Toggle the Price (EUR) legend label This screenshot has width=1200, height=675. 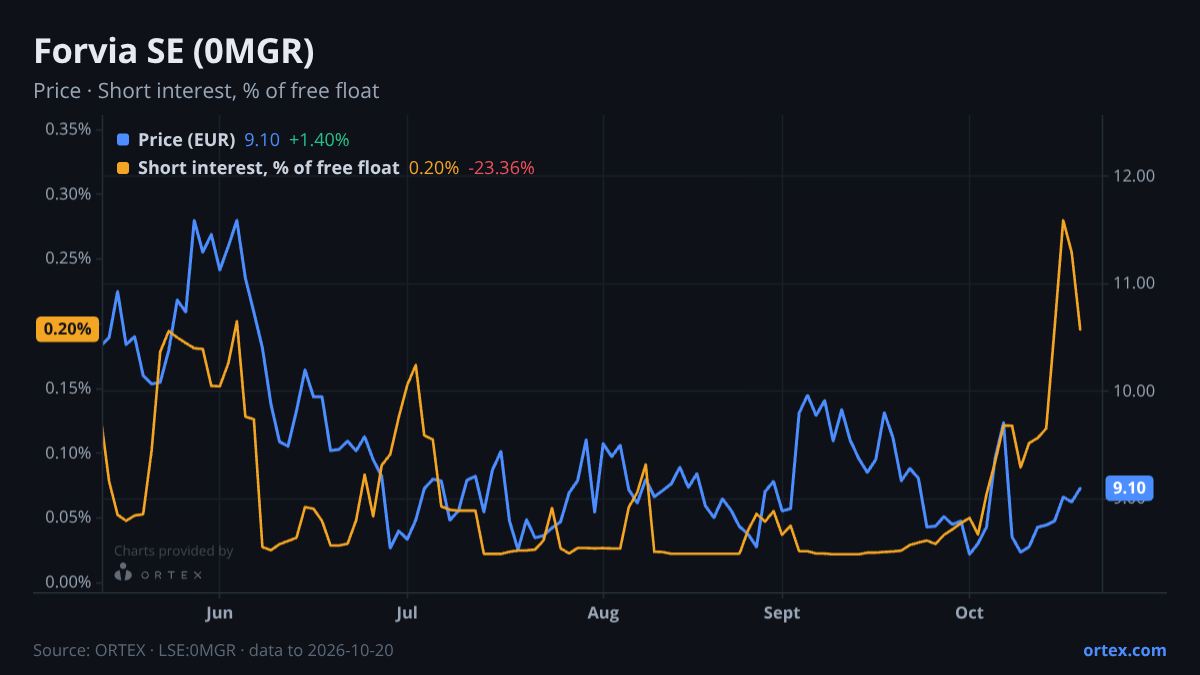point(187,140)
